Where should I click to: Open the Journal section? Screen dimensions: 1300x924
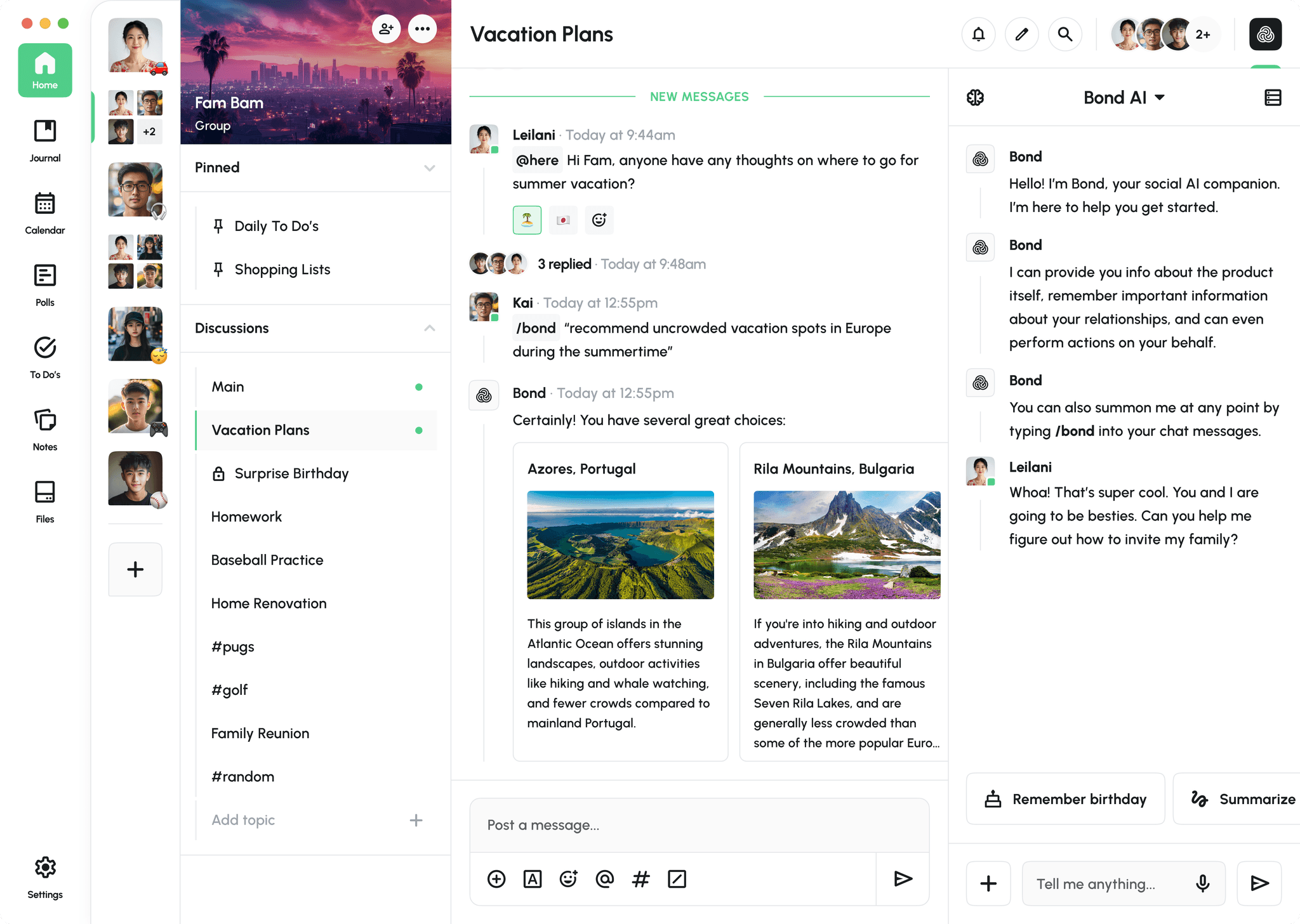pyautogui.click(x=45, y=141)
